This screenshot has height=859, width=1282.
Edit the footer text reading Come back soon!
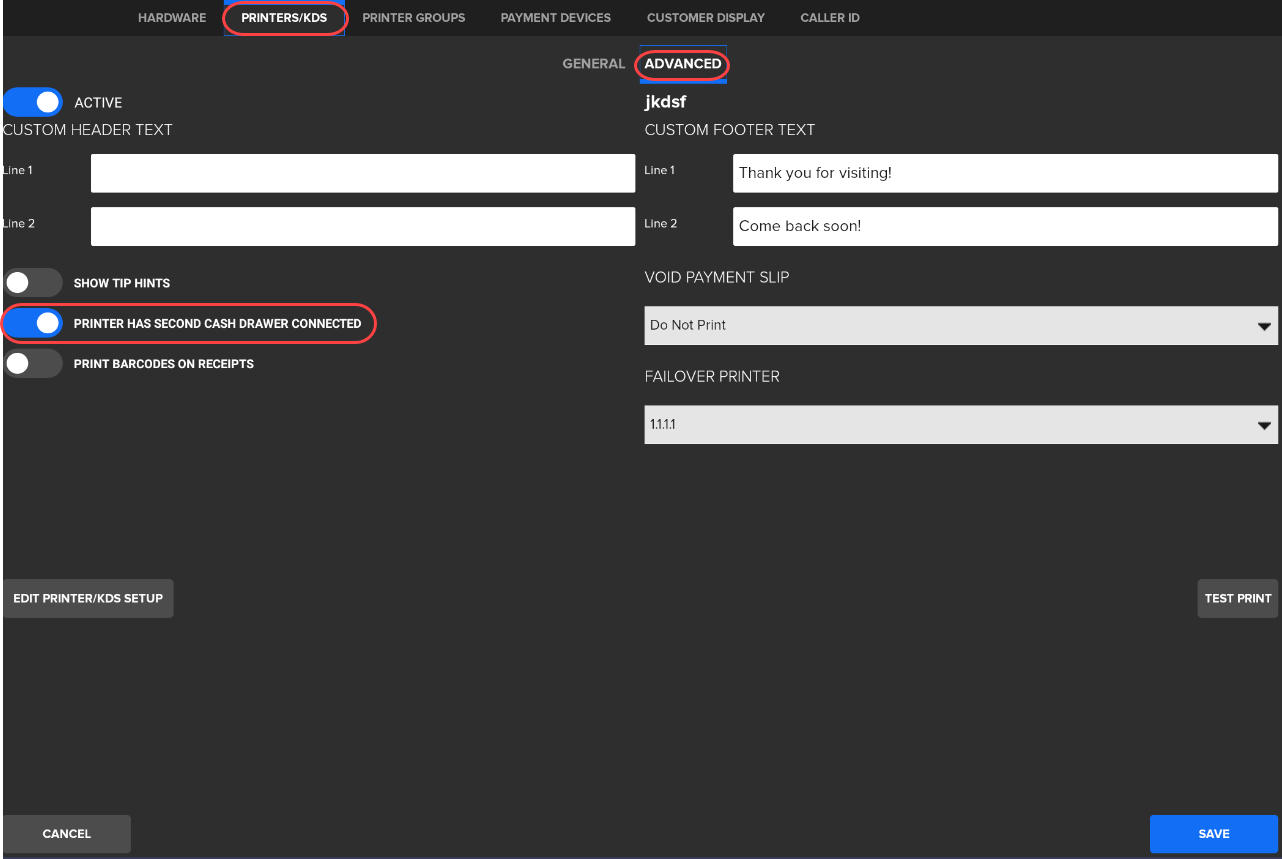coord(1005,226)
